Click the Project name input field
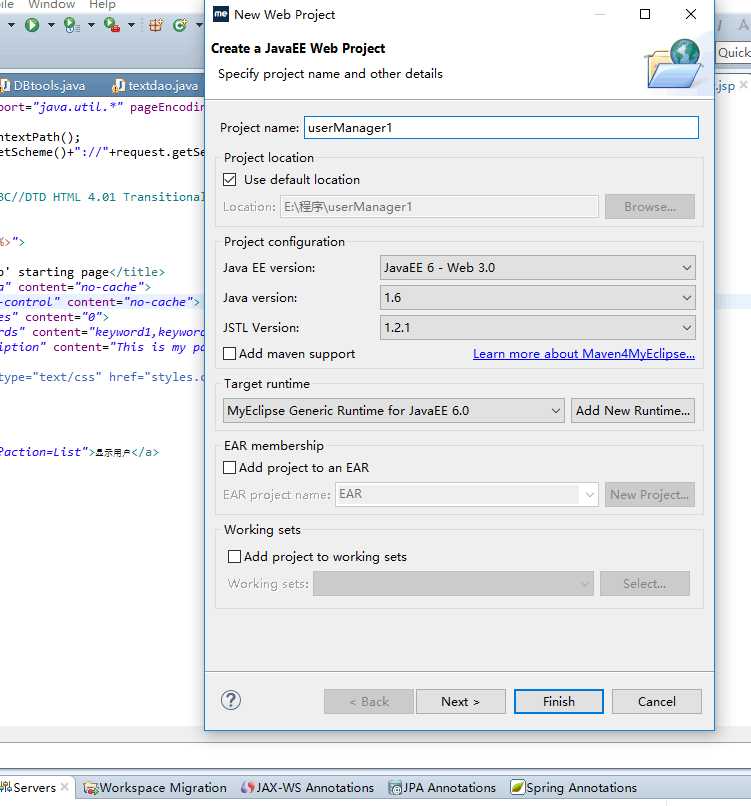This screenshot has height=806, width=751. pos(501,127)
